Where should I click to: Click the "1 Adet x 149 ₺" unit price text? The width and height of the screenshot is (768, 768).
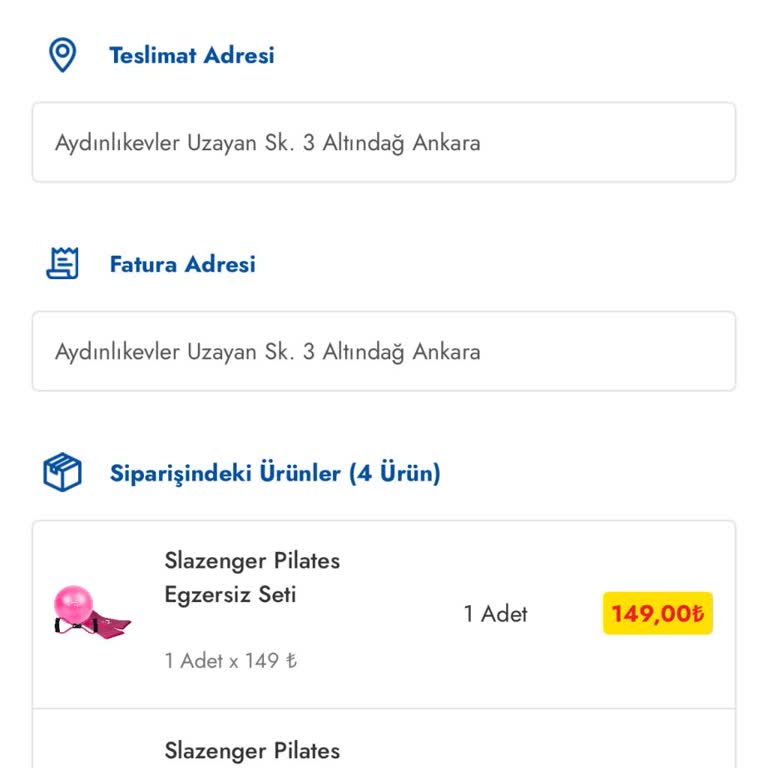point(230,661)
